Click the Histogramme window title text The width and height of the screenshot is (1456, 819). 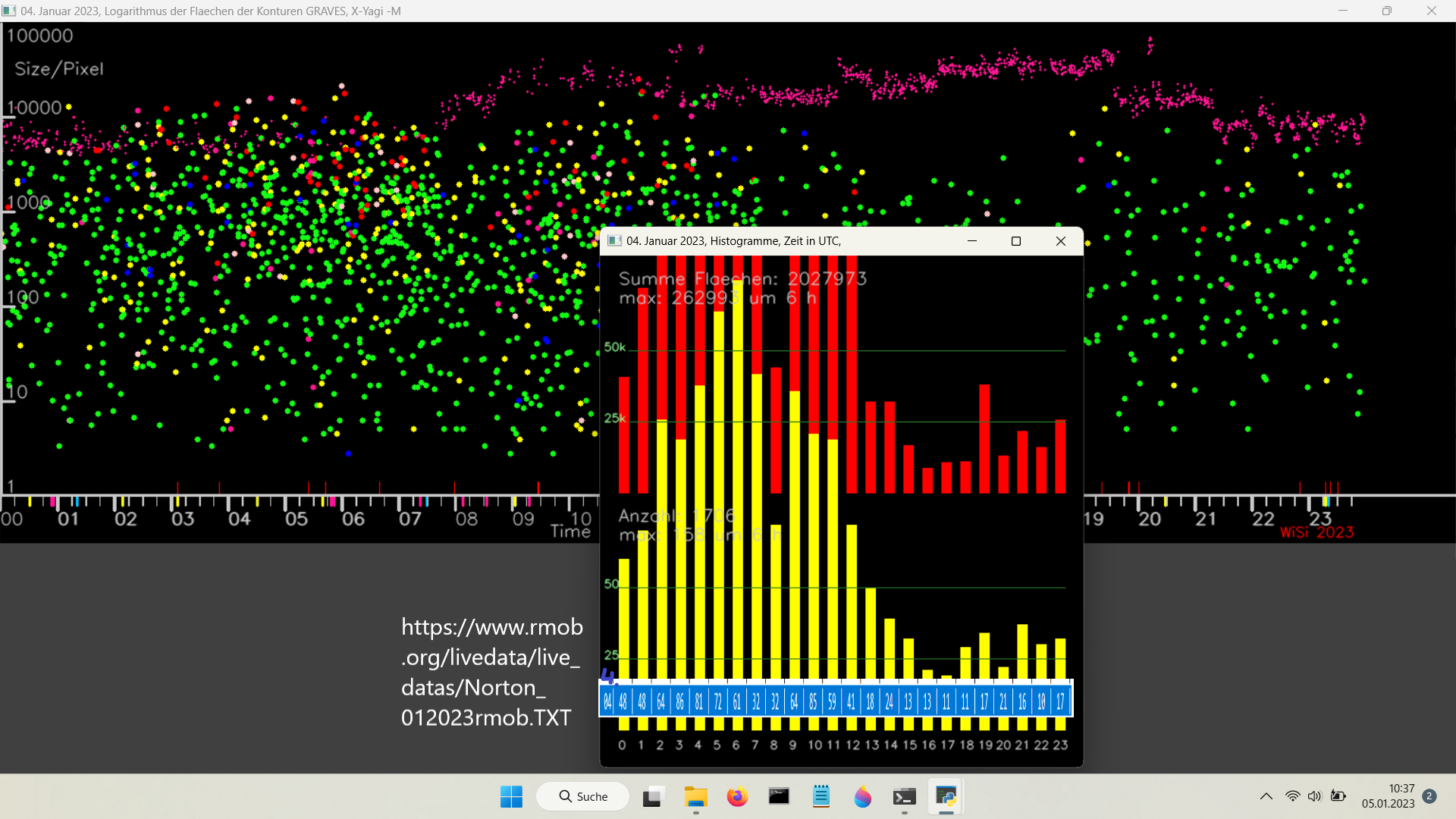coord(733,241)
